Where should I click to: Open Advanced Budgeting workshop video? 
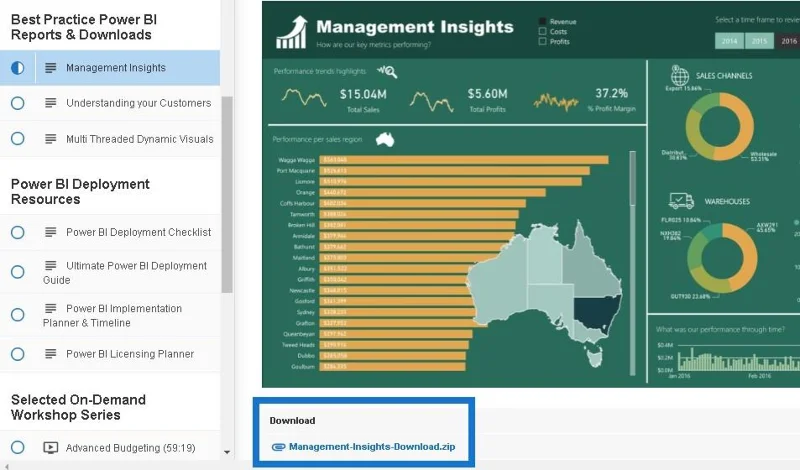(130, 448)
